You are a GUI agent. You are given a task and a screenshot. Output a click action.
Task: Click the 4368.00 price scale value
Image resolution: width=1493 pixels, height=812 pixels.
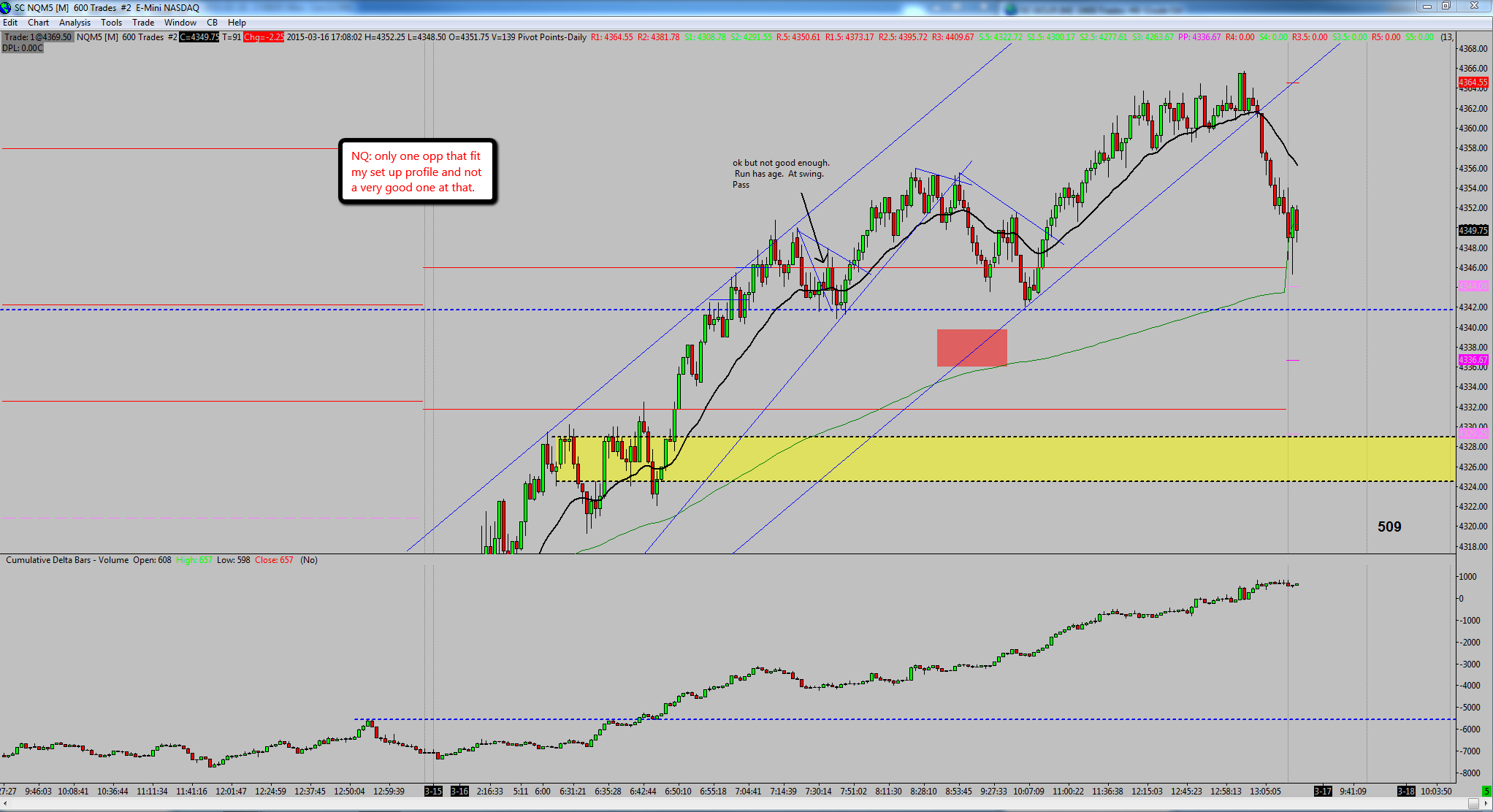pyautogui.click(x=1473, y=49)
